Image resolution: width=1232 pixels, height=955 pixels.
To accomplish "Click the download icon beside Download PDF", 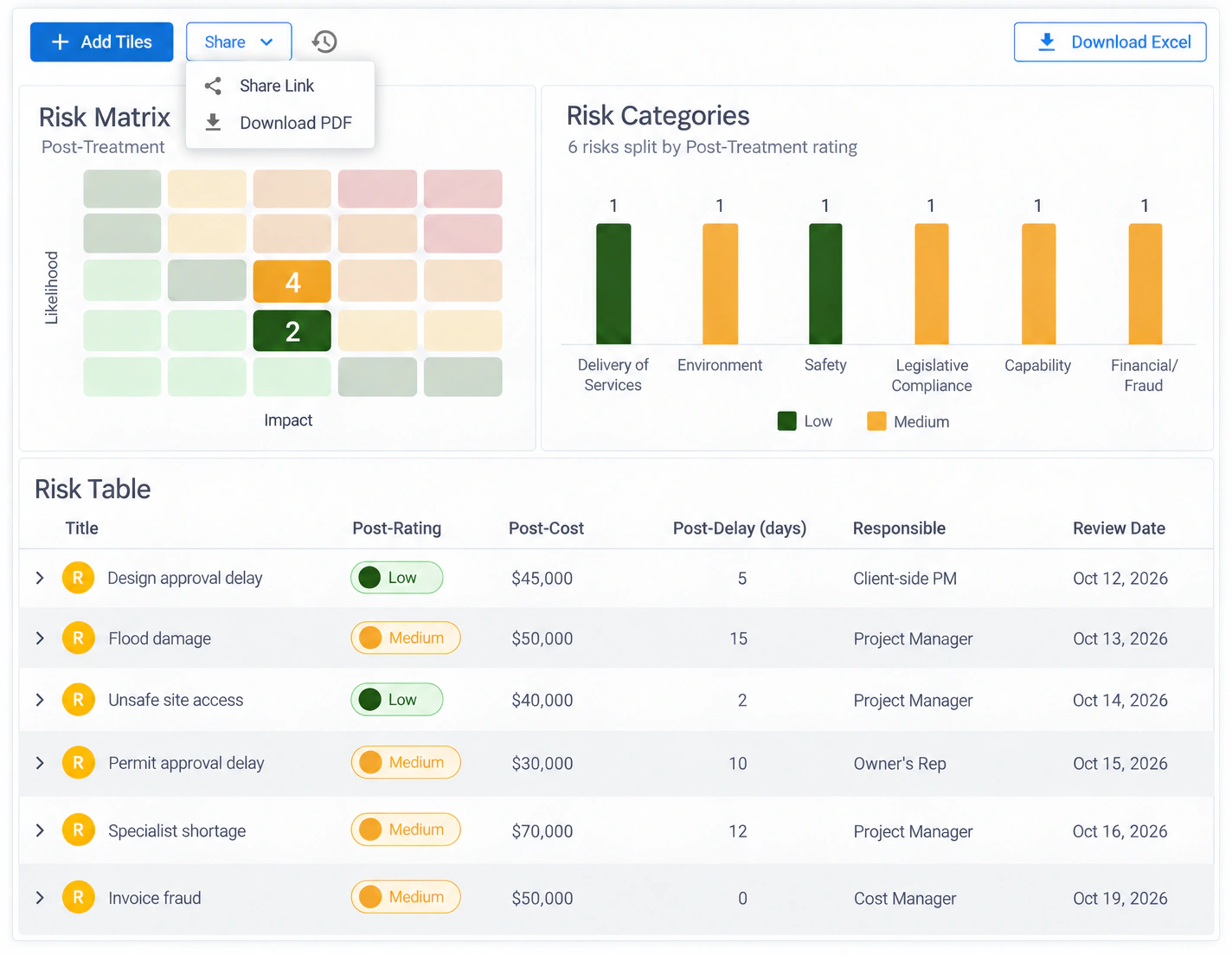I will pyautogui.click(x=213, y=123).
